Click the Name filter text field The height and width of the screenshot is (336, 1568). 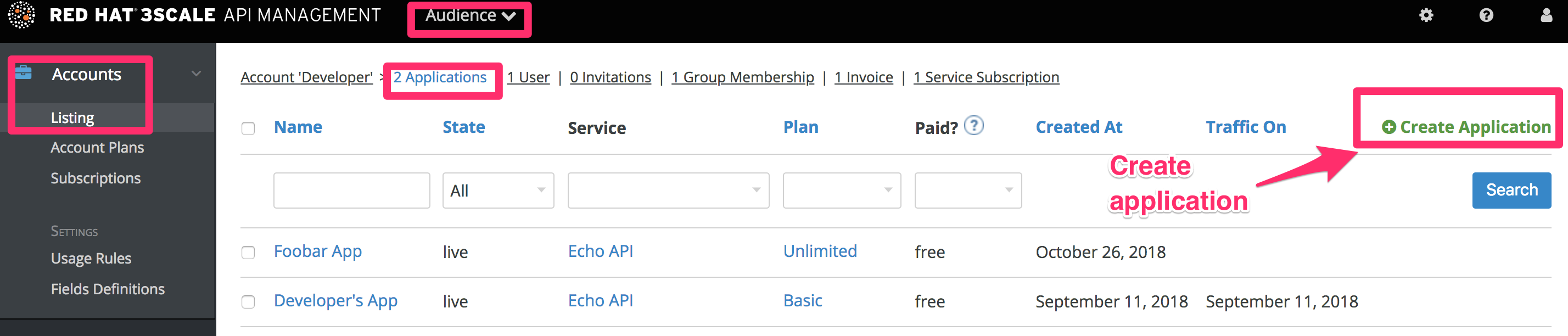351,191
